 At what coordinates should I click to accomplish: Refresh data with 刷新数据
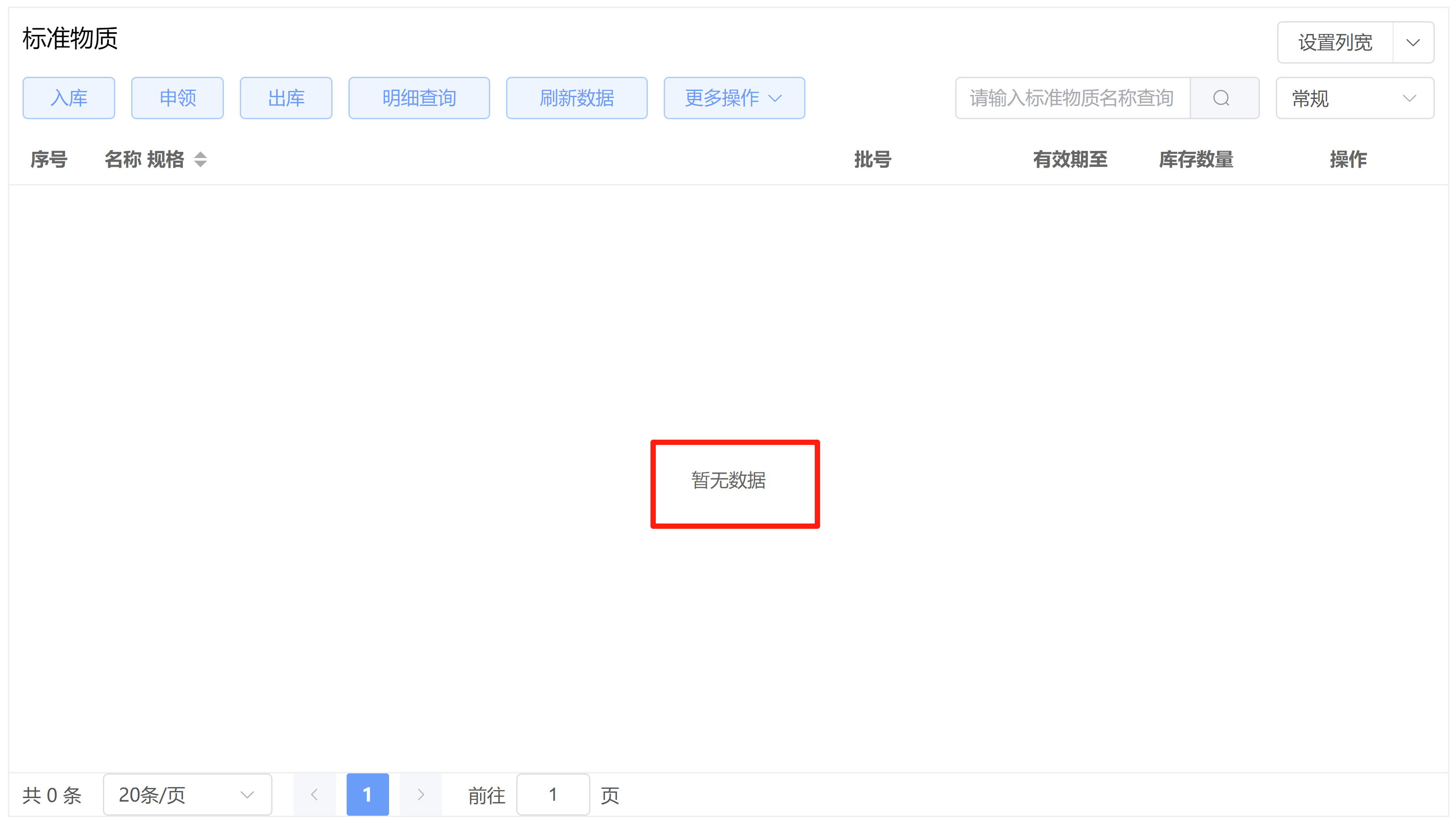tap(576, 98)
